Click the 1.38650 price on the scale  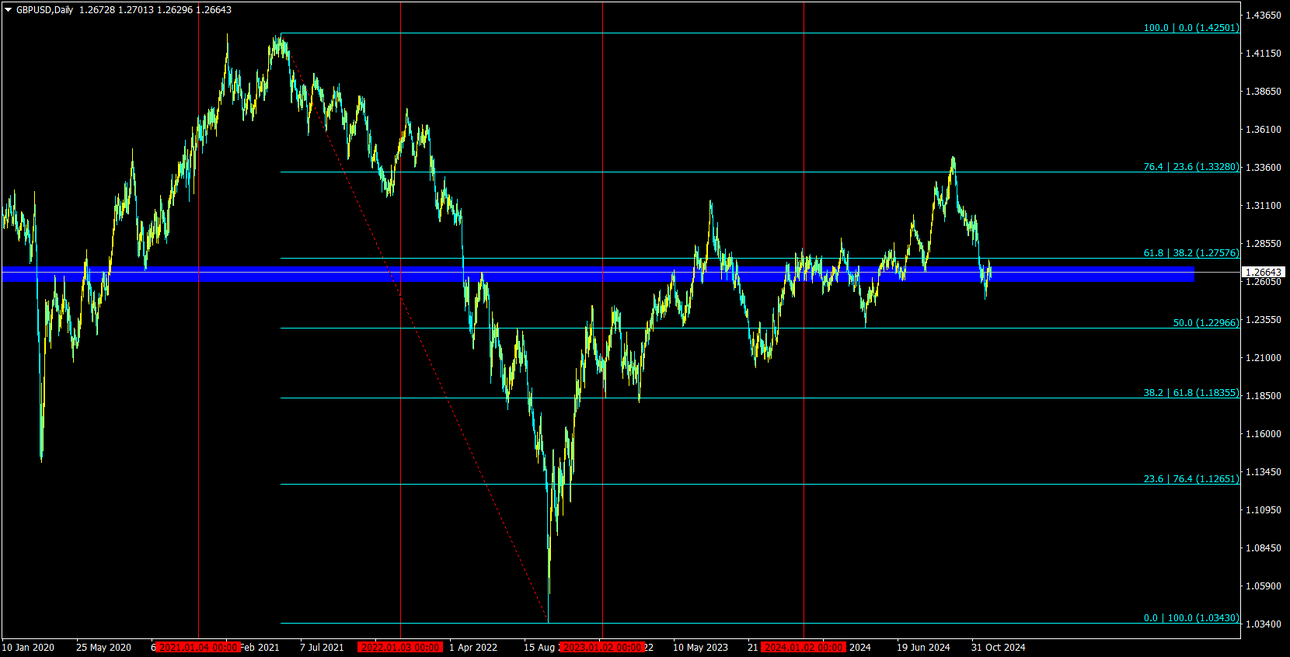coord(1264,91)
